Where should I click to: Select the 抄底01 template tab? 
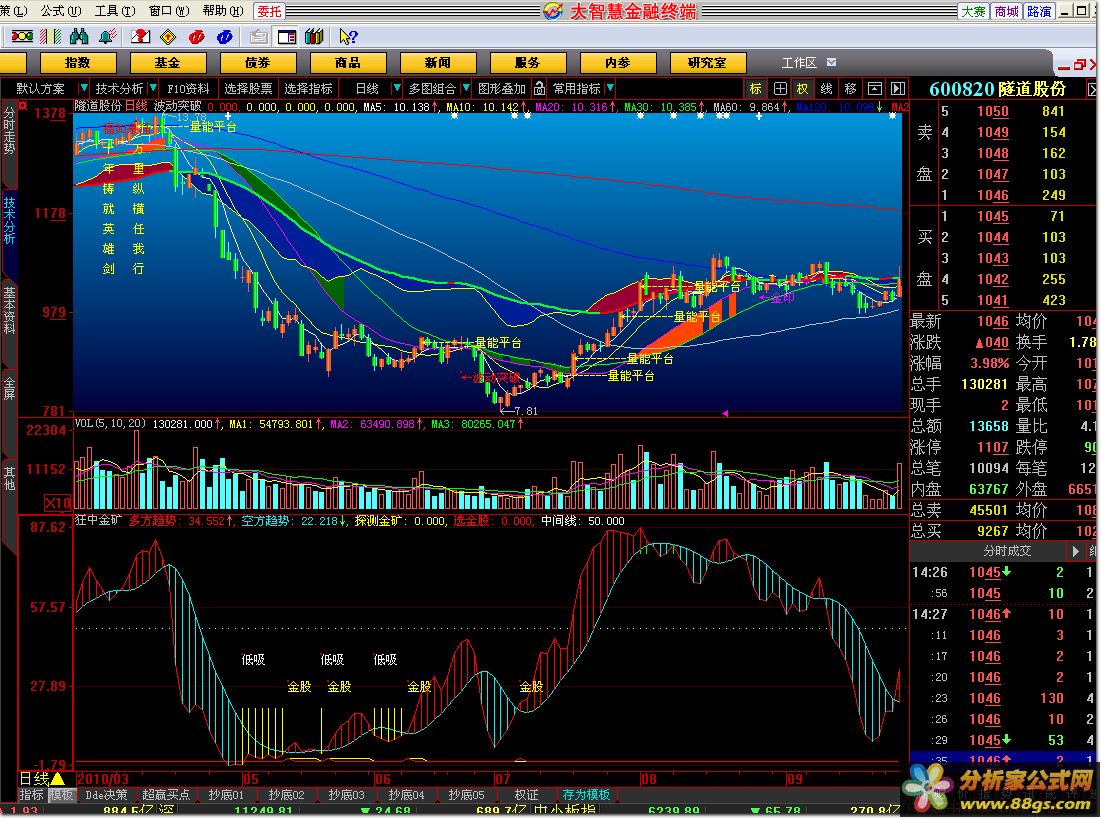point(226,794)
